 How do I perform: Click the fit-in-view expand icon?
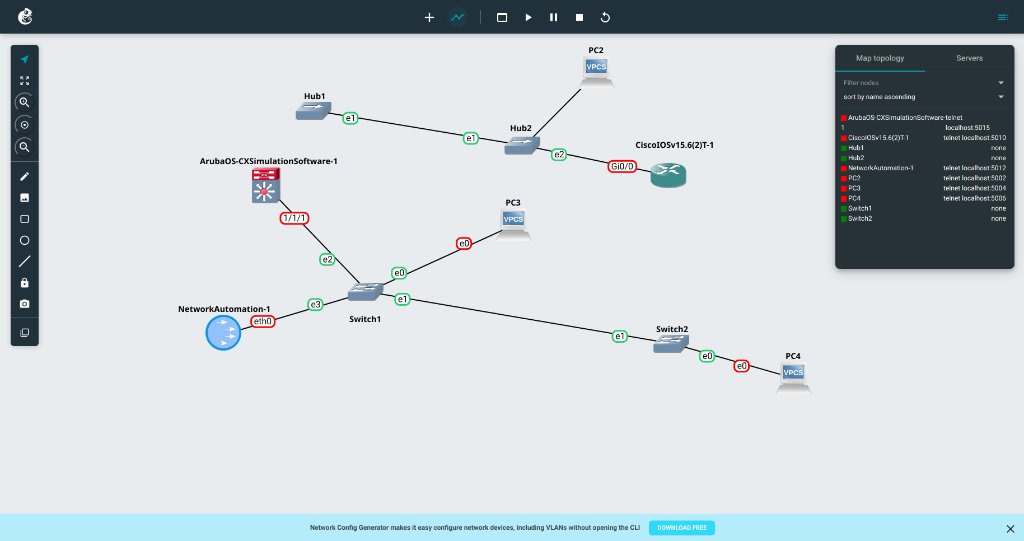click(x=25, y=80)
